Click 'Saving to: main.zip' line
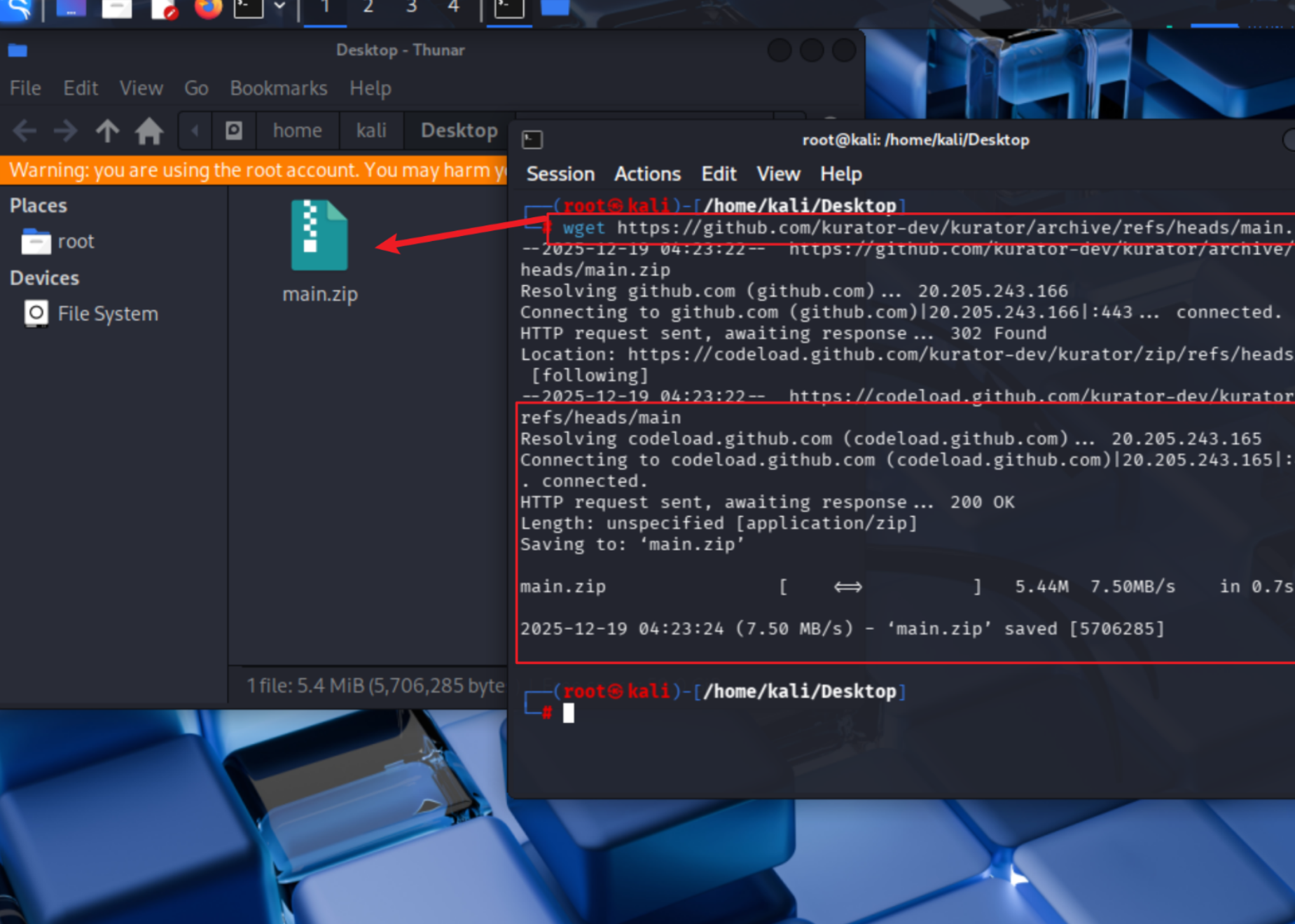Image resolution: width=1295 pixels, height=924 pixels. coord(632,544)
